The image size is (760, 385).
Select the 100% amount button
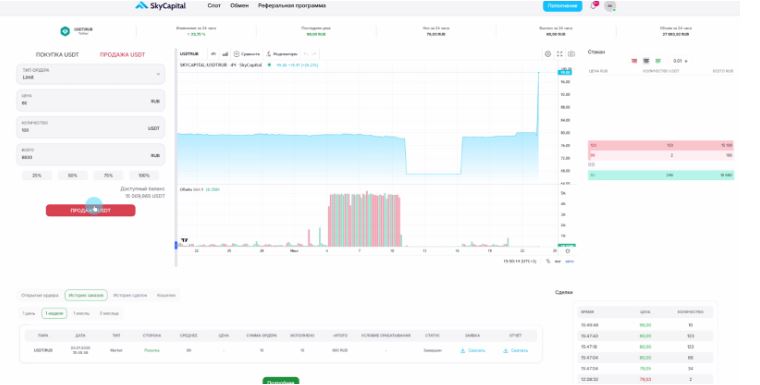[x=144, y=176]
